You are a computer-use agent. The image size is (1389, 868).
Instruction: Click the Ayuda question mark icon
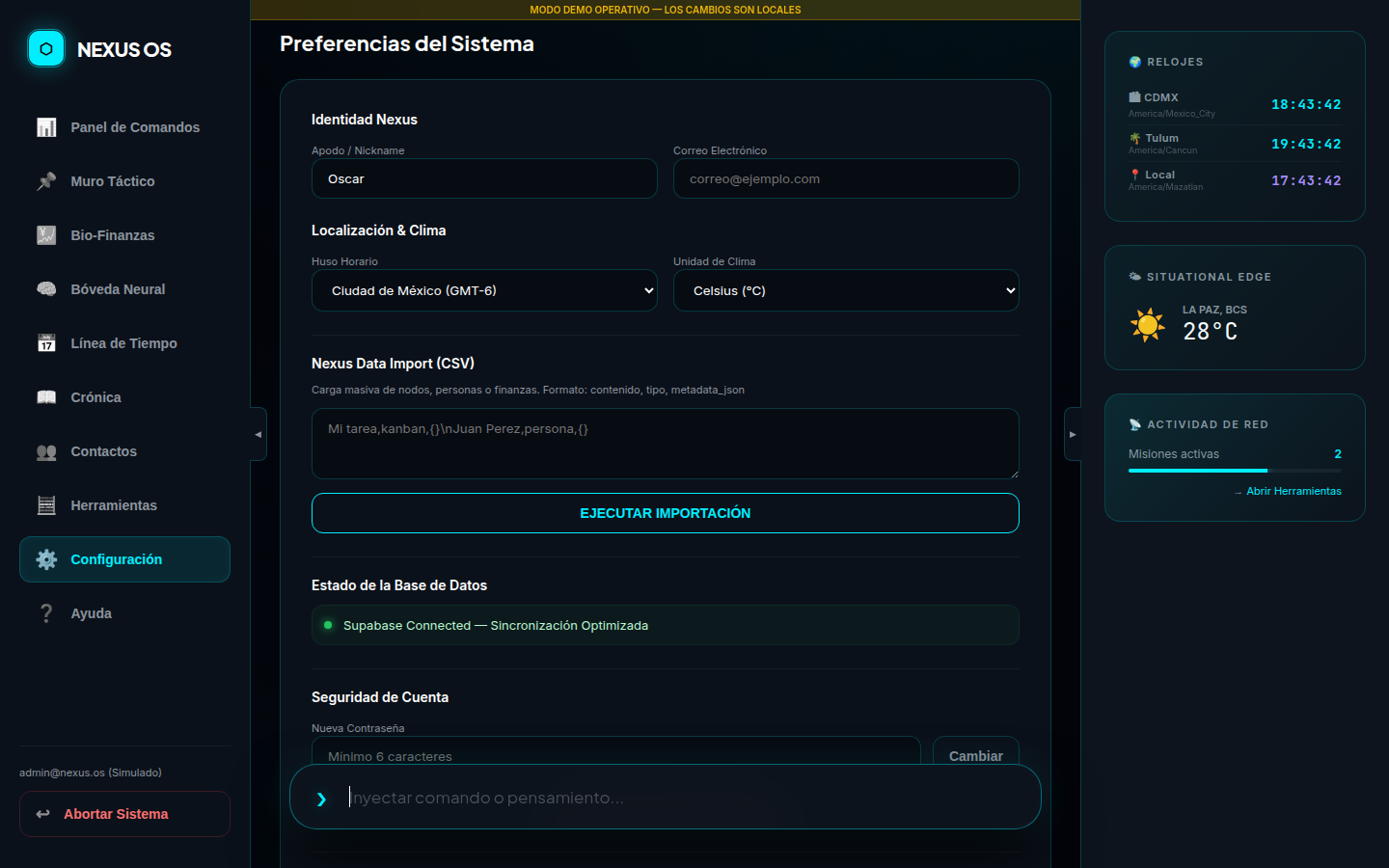tap(46, 613)
